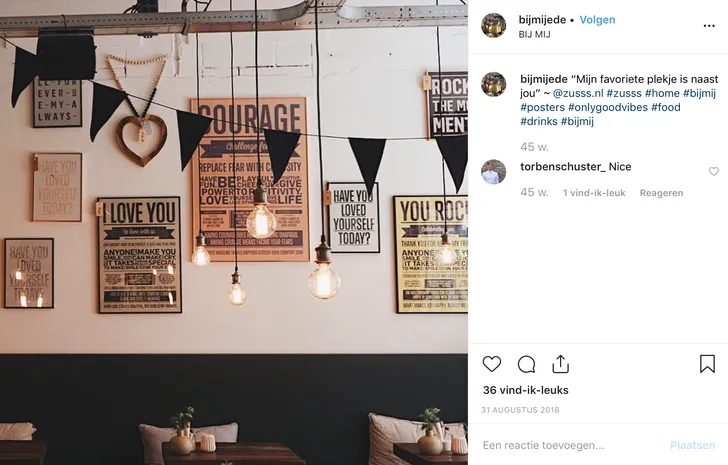Click Reageren to reply to comment
728x465 pixels.
pos(661,193)
